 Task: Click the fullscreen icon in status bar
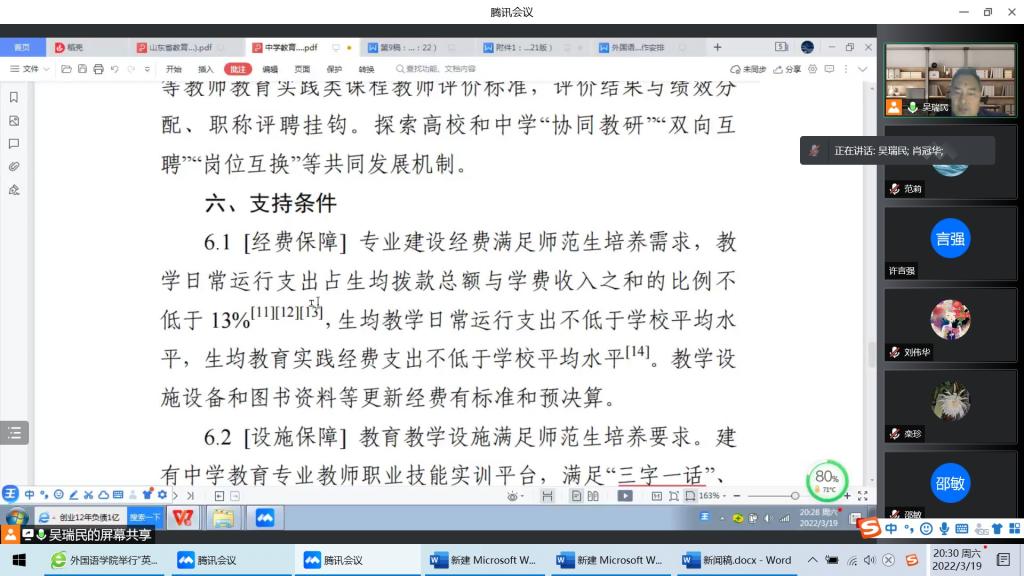[862, 496]
